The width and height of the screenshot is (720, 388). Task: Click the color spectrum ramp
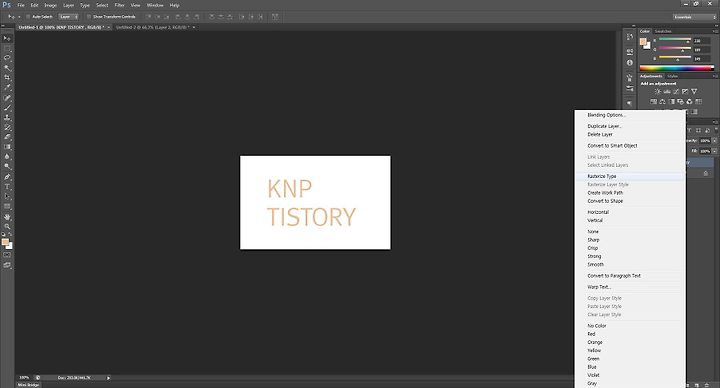pos(677,68)
